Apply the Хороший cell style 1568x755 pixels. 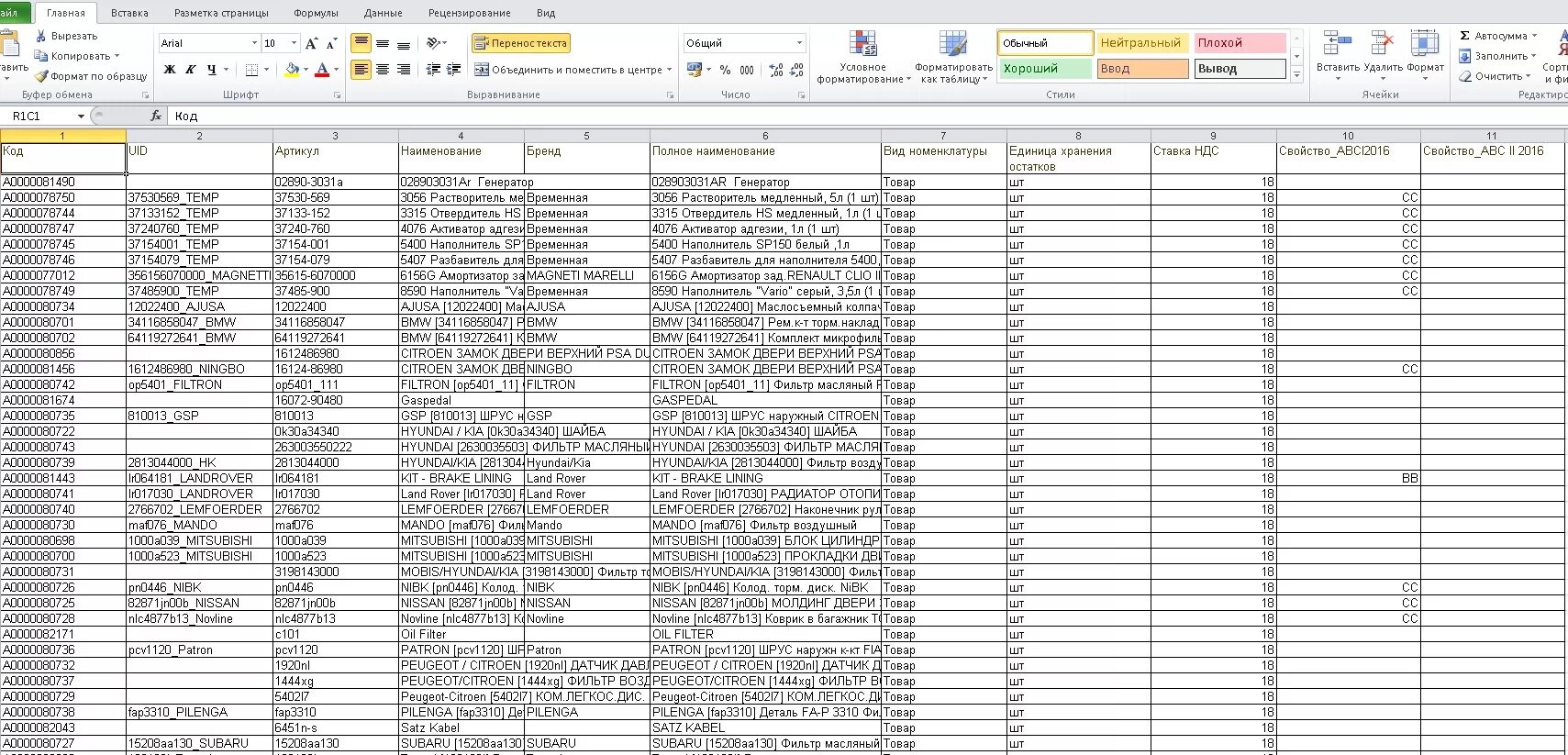pos(1045,69)
